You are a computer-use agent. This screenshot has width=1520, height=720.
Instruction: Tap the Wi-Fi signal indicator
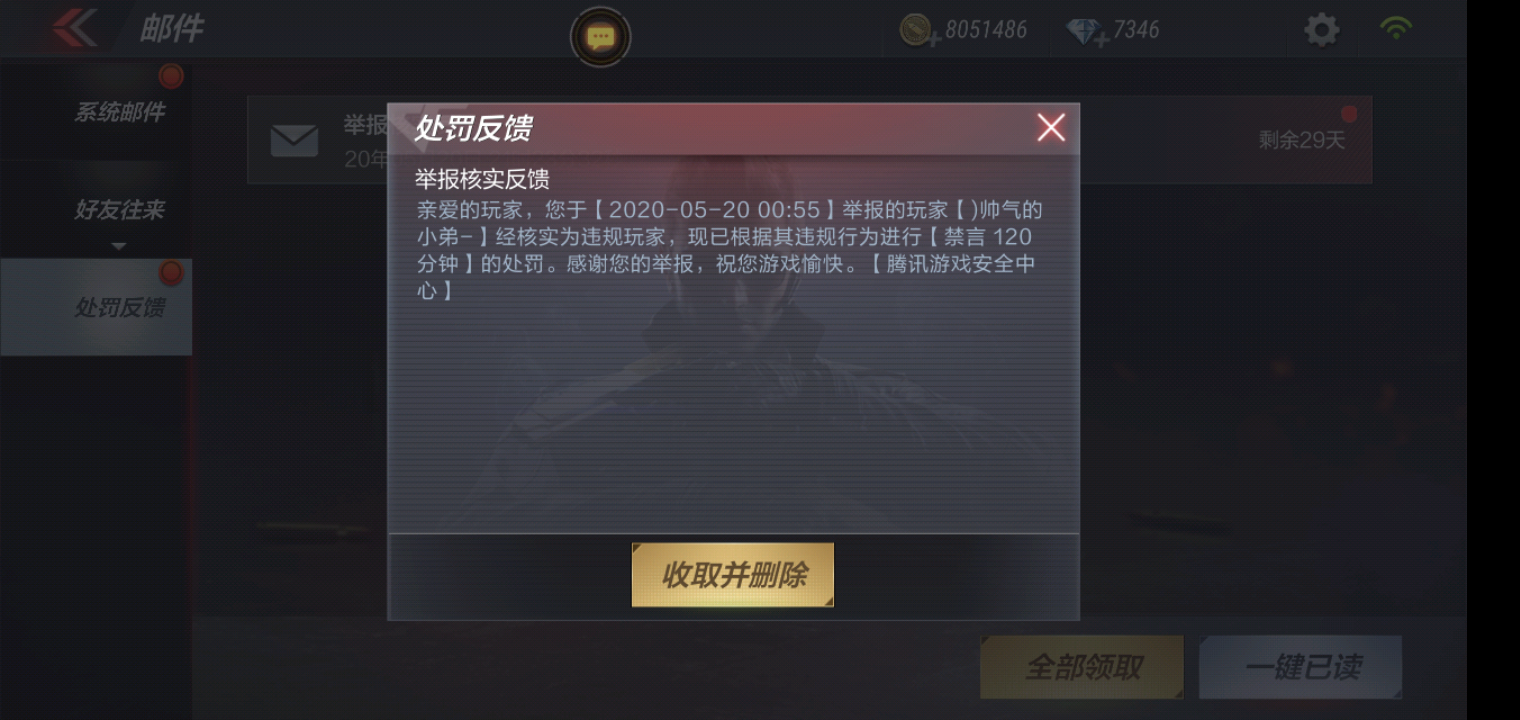coord(1396,28)
